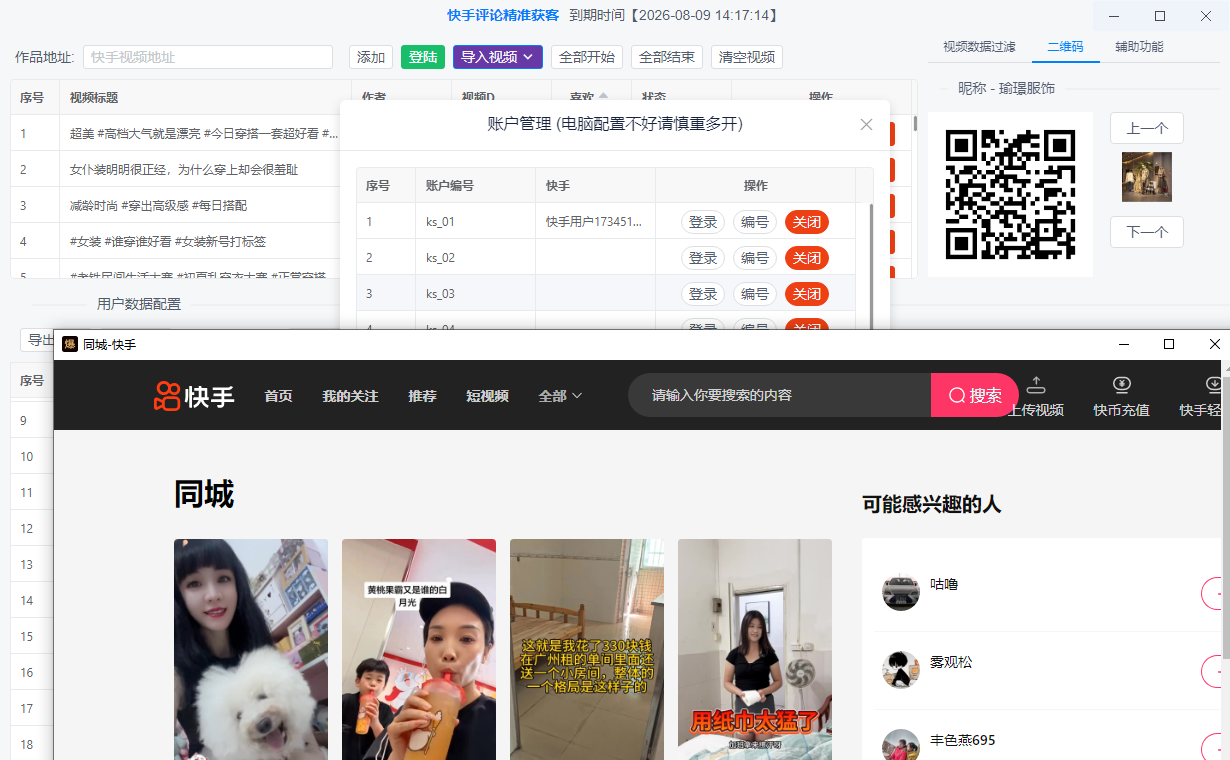Image resolution: width=1230 pixels, height=760 pixels.
Task: Click the upload video icon (上传视频)
Action: 1036,384
